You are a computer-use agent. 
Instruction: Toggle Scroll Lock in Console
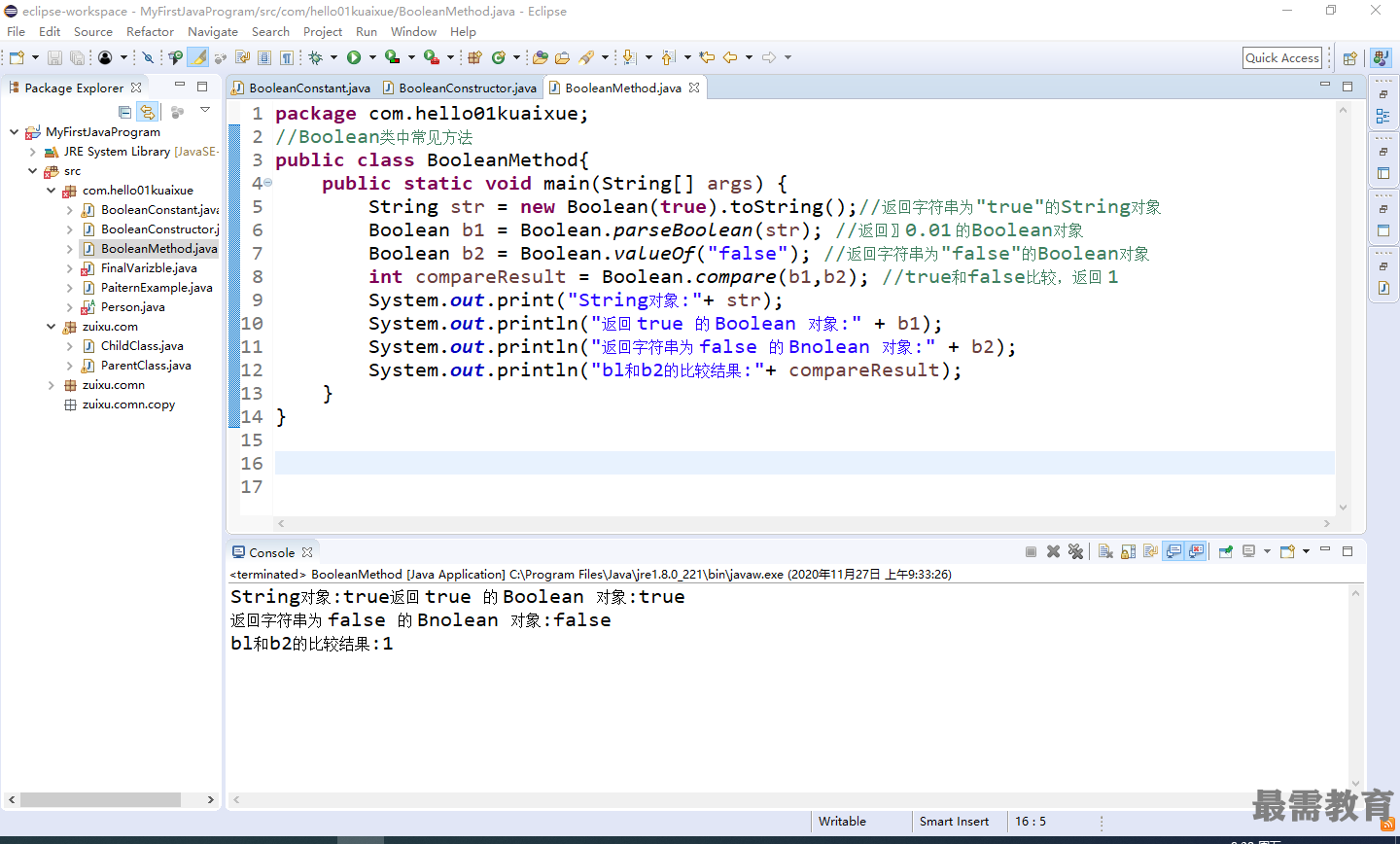(x=1128, y=551)
